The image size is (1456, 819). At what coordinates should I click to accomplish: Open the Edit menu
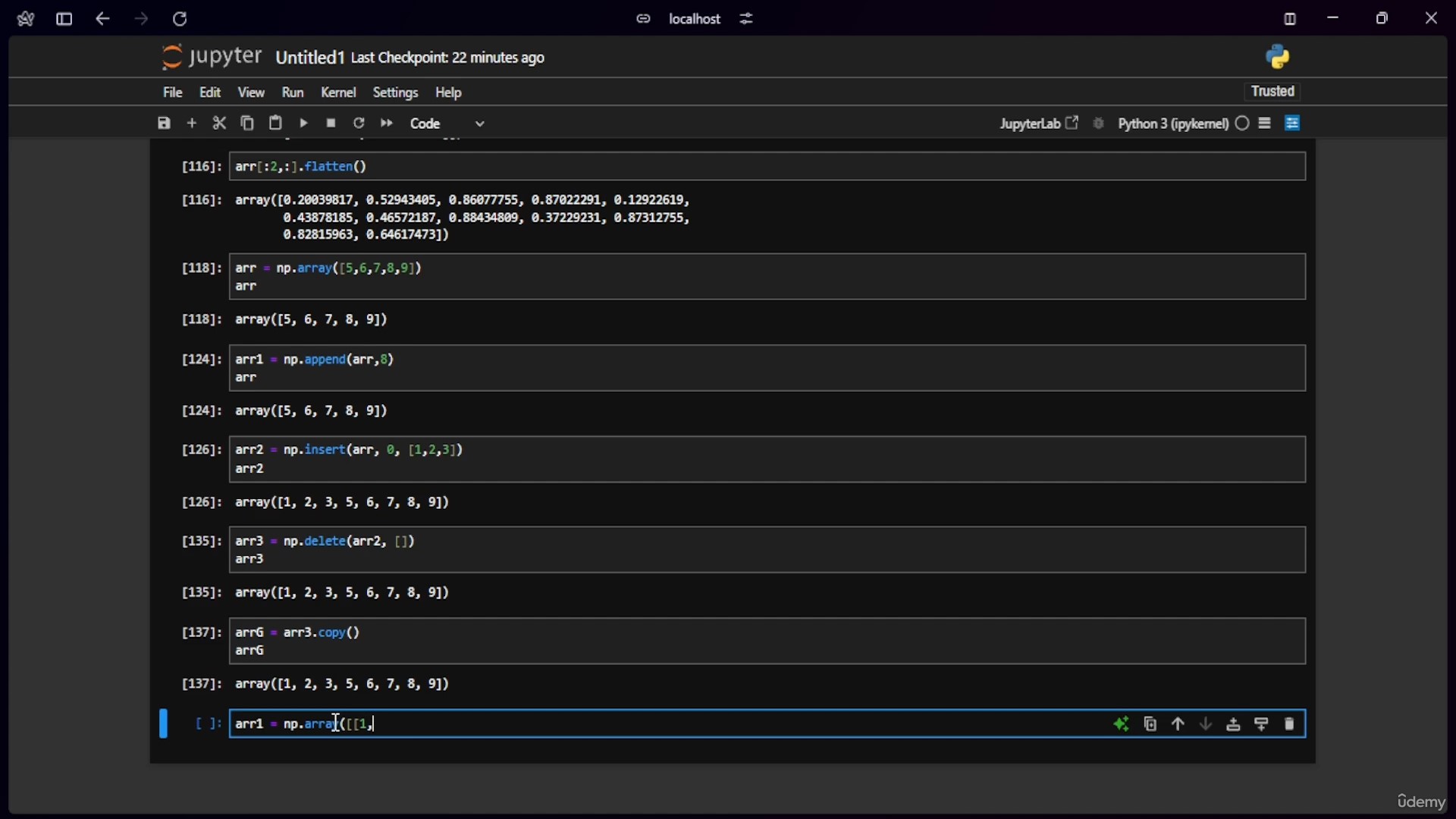click(x=210, y=93)
